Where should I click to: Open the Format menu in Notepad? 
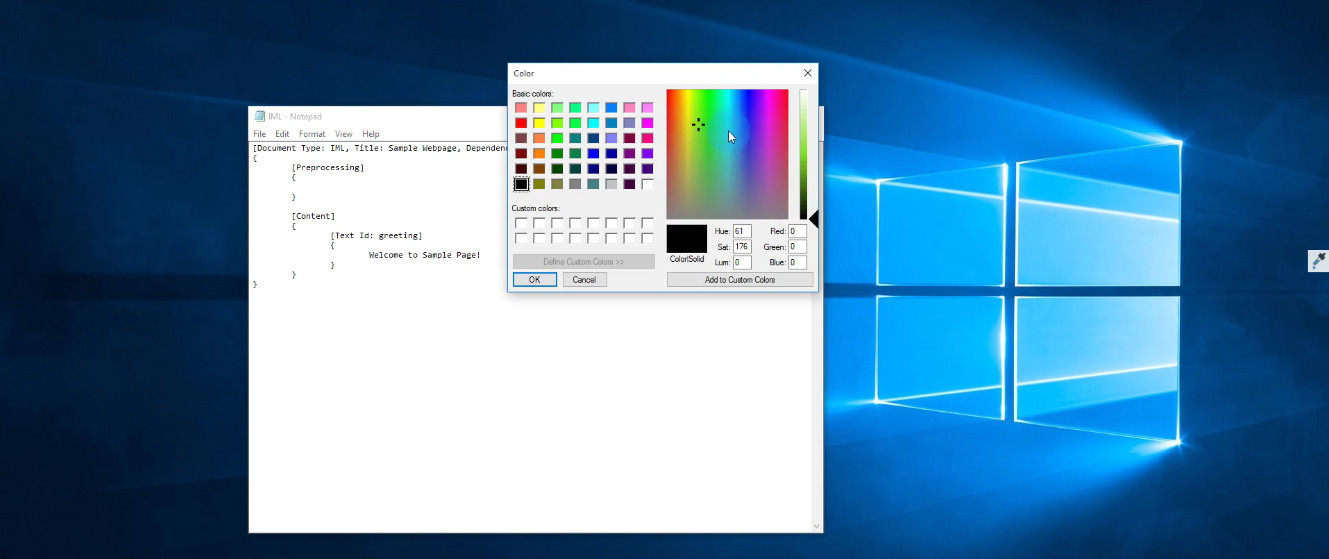tap(312, 134)
